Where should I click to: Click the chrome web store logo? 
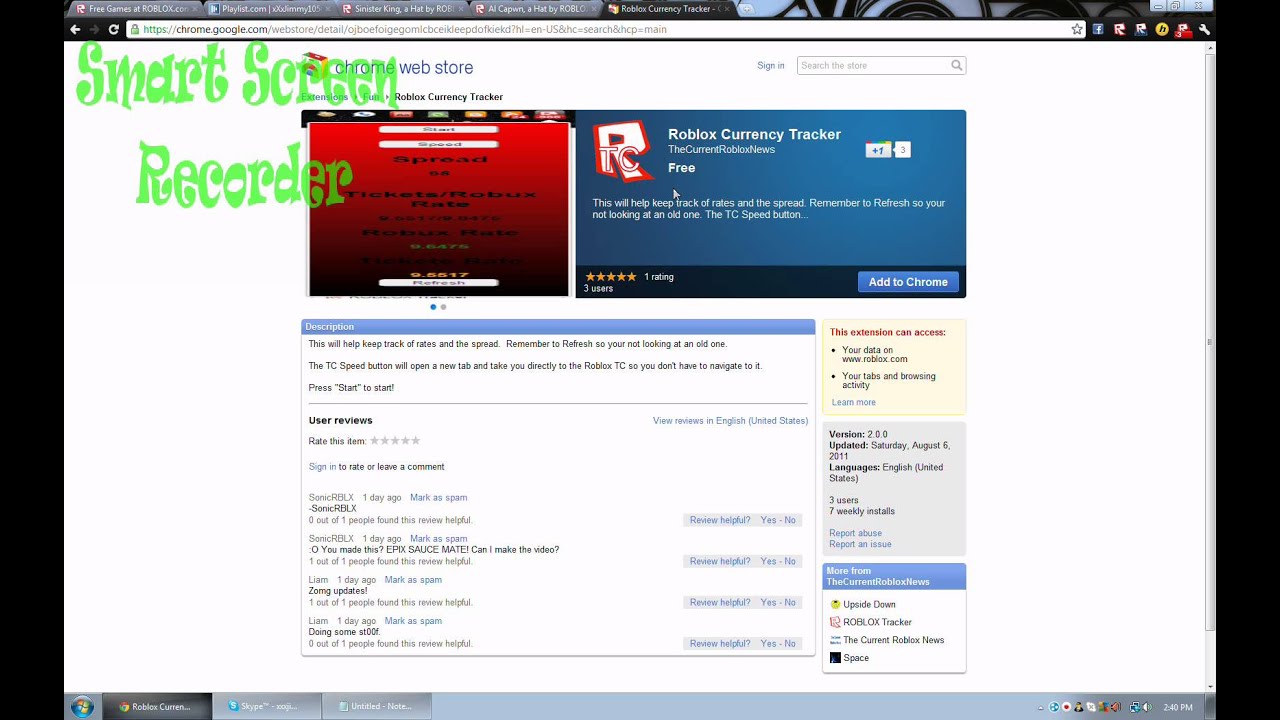coord(388,67)
